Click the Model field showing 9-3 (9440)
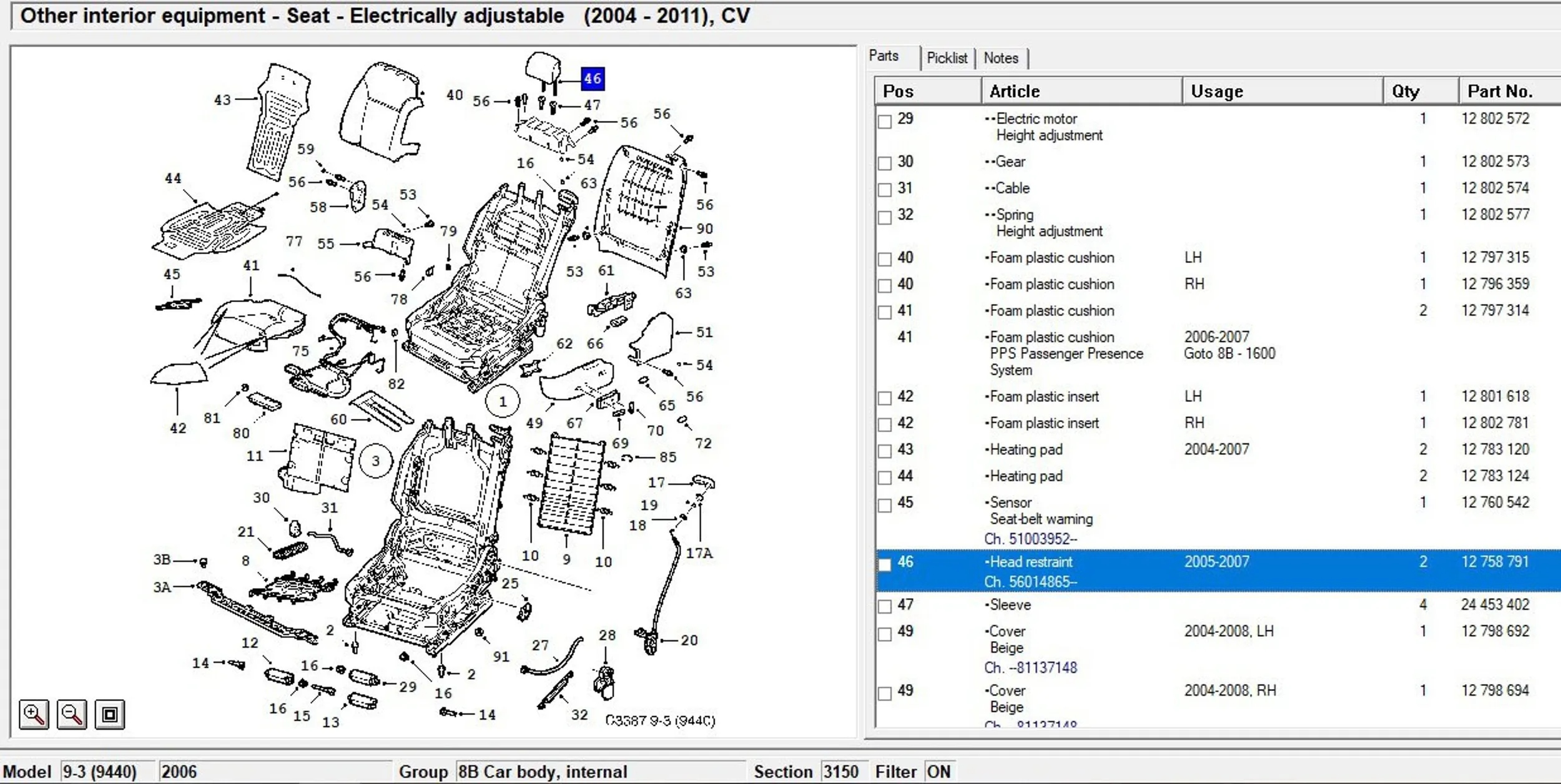Screen dimensions: 1561x784 (x=100, y=772)
